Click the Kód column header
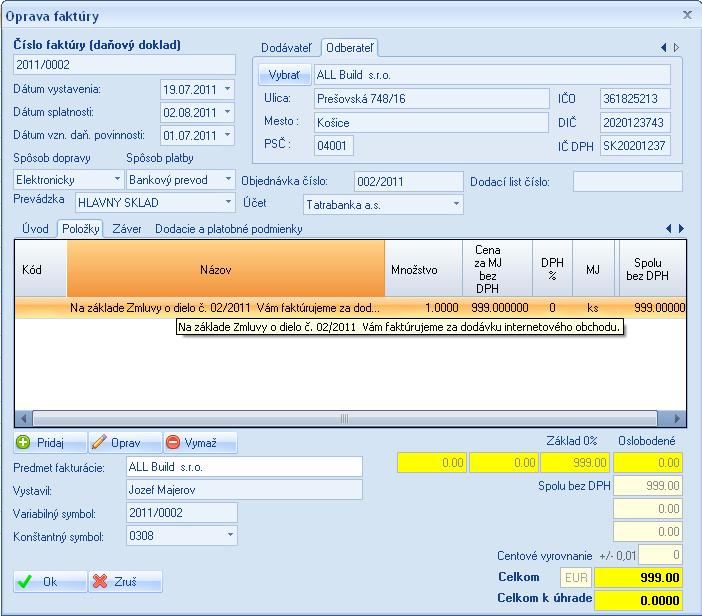702x616 pixels. pos(41,269)
